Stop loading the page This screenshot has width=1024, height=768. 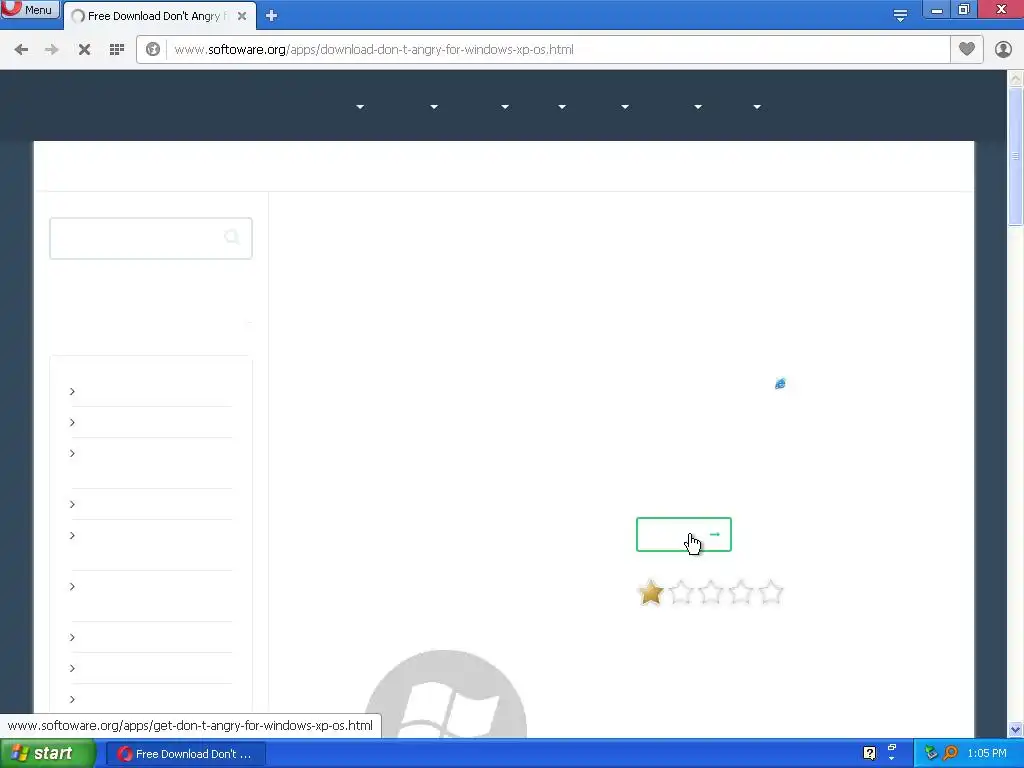[x=84, y=50]
